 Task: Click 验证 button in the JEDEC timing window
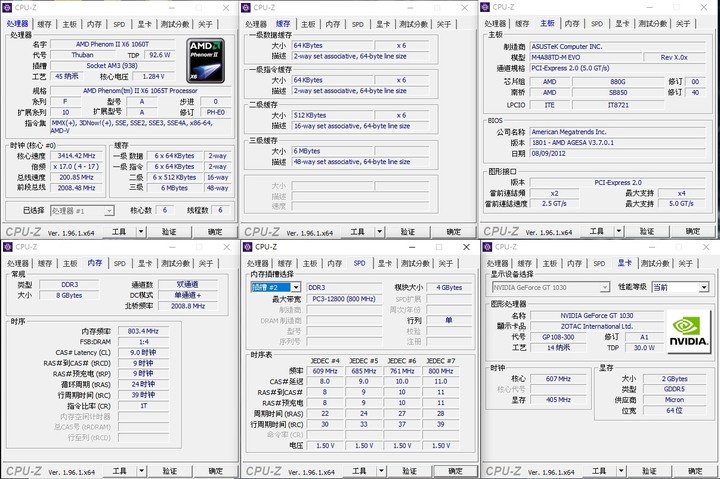pos(409,471)
